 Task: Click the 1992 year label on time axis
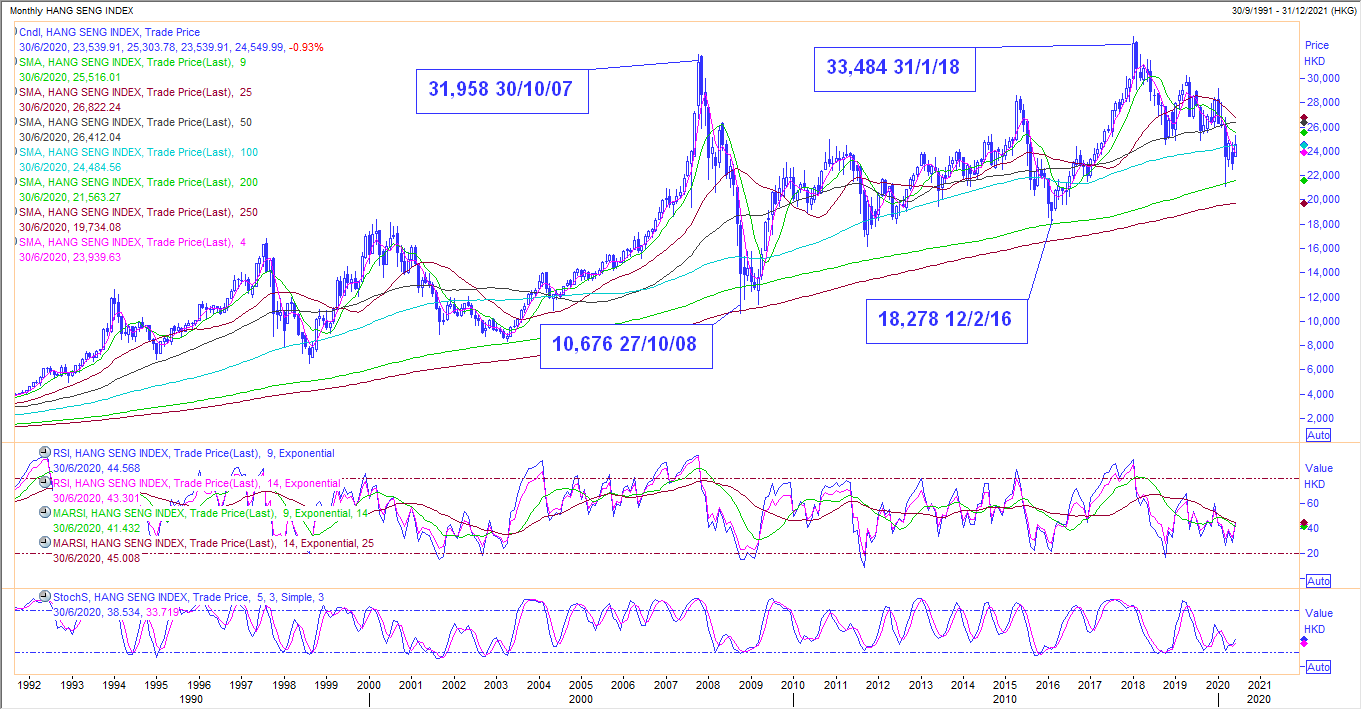click(x=29, y=685)
